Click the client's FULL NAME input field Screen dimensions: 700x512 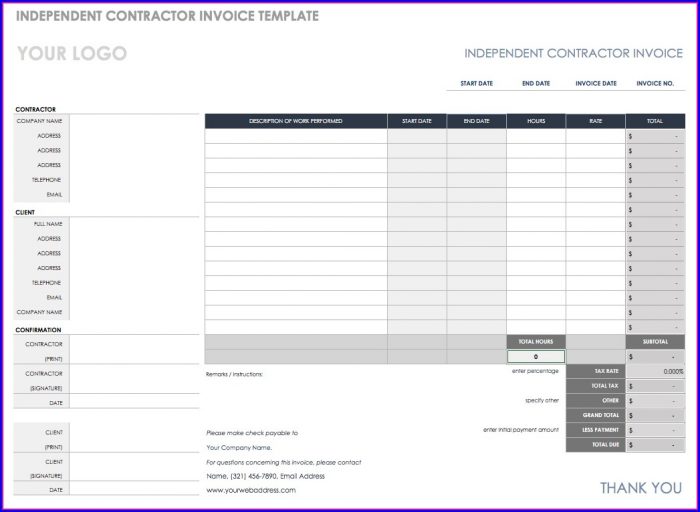[134, 224]
